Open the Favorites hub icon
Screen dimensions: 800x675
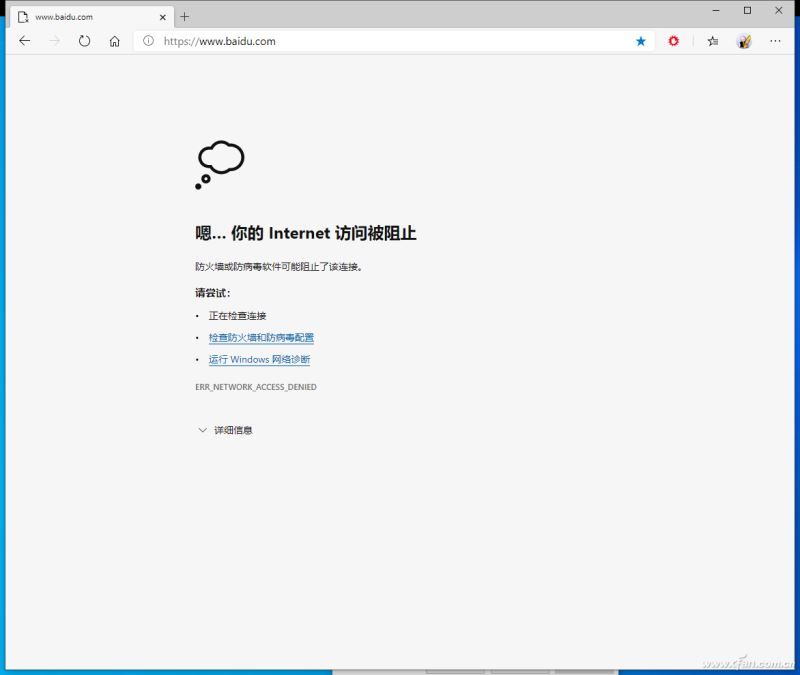pyautogui.click(x=711, y=41)
